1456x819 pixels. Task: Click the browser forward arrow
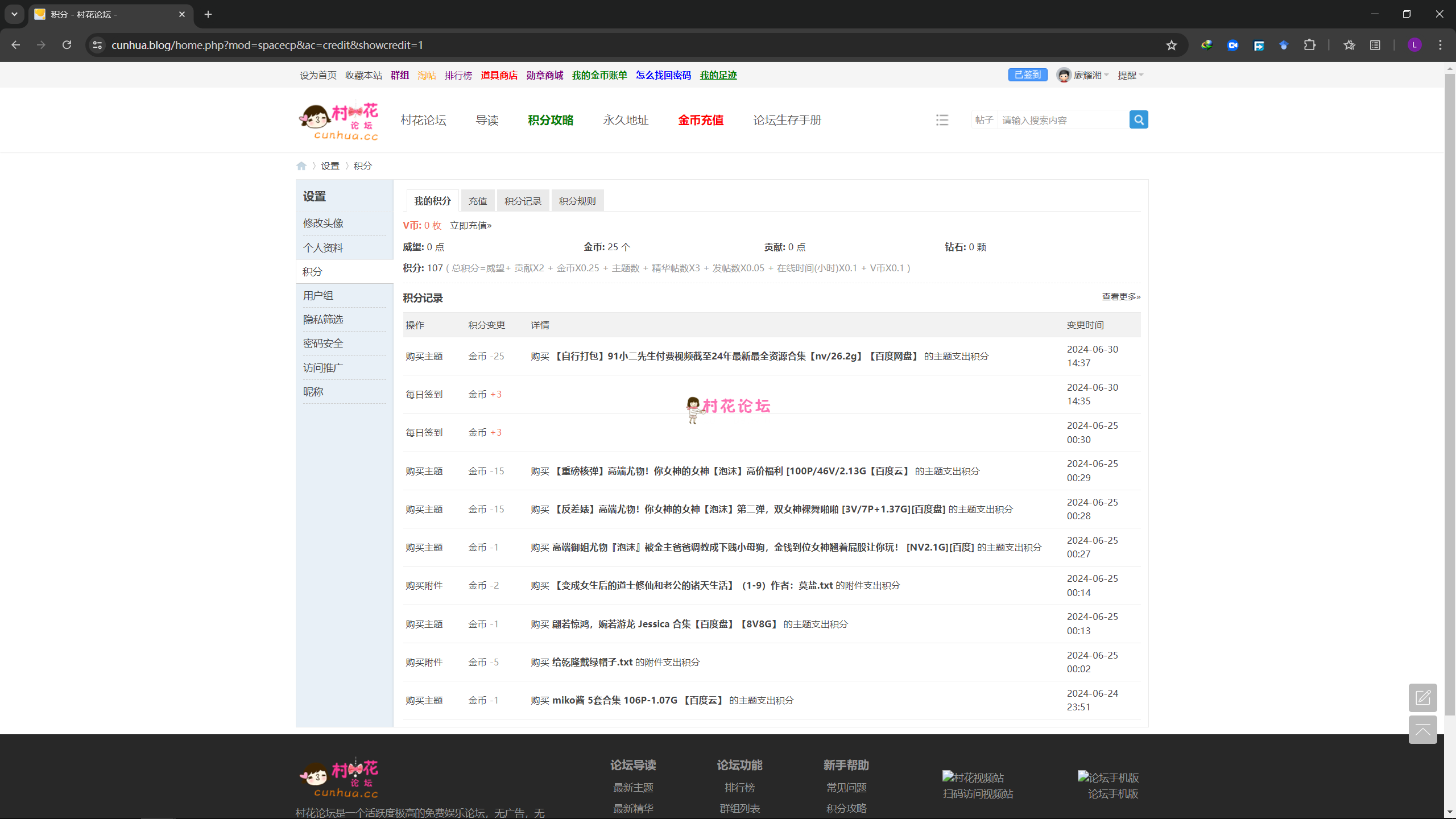(x=41, y=45)
